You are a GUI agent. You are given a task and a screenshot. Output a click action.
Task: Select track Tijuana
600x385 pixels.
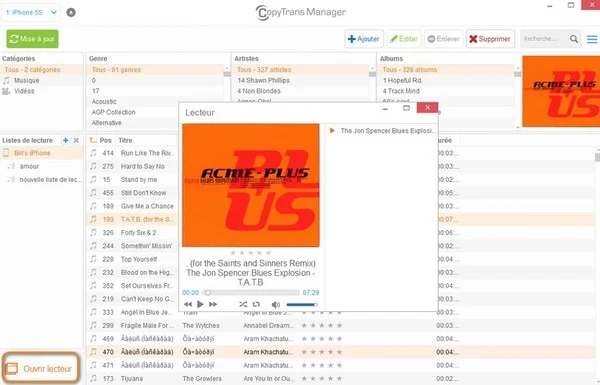(x=132, y=378)
